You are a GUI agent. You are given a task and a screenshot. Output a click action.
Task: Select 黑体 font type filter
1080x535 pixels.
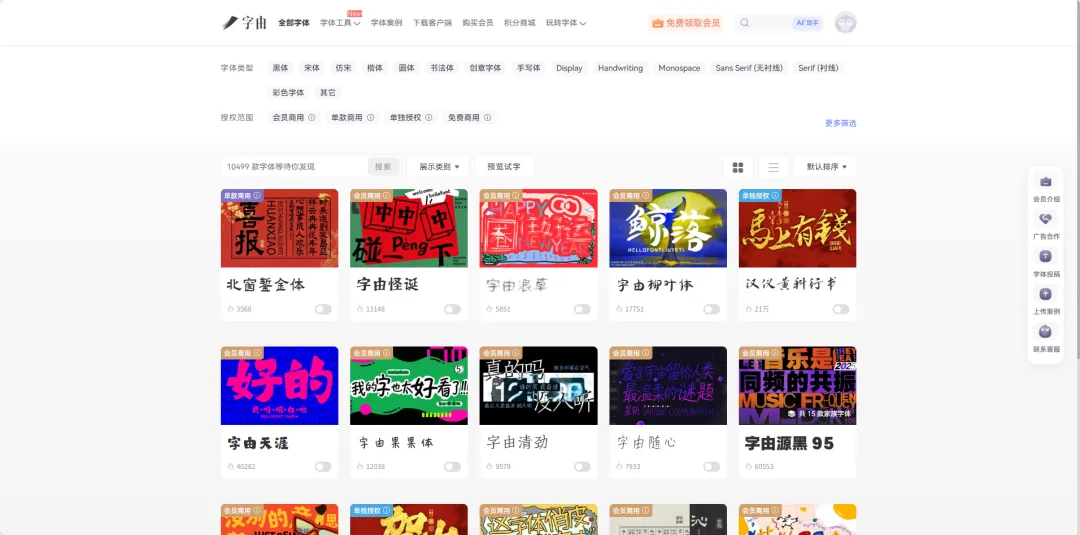[x=280, y=68]
